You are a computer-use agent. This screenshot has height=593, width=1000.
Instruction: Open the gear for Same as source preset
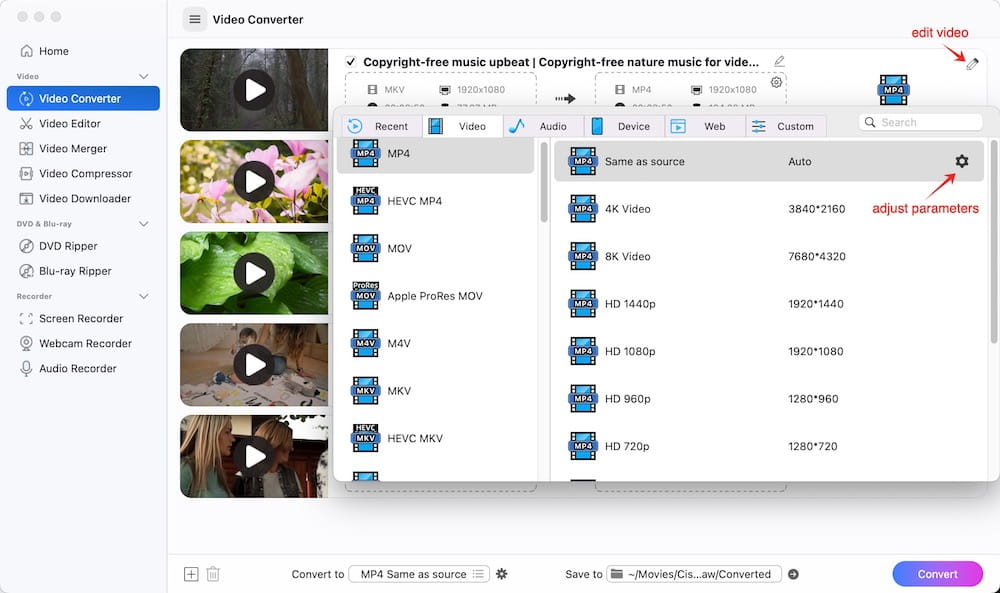(962, 161)
